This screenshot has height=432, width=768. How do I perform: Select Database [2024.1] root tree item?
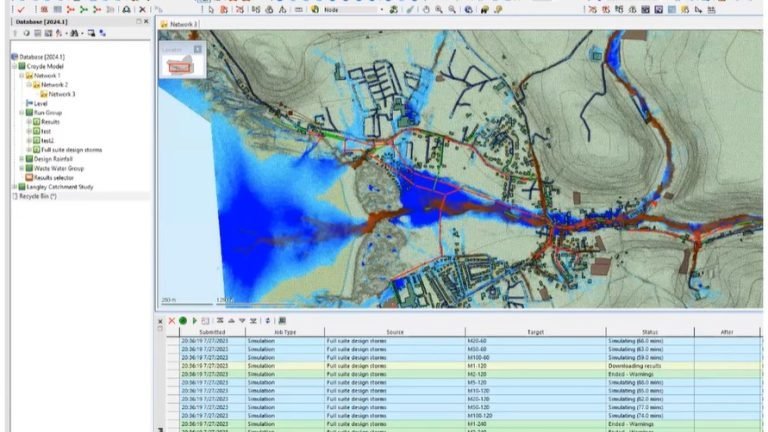click(42, 57)
